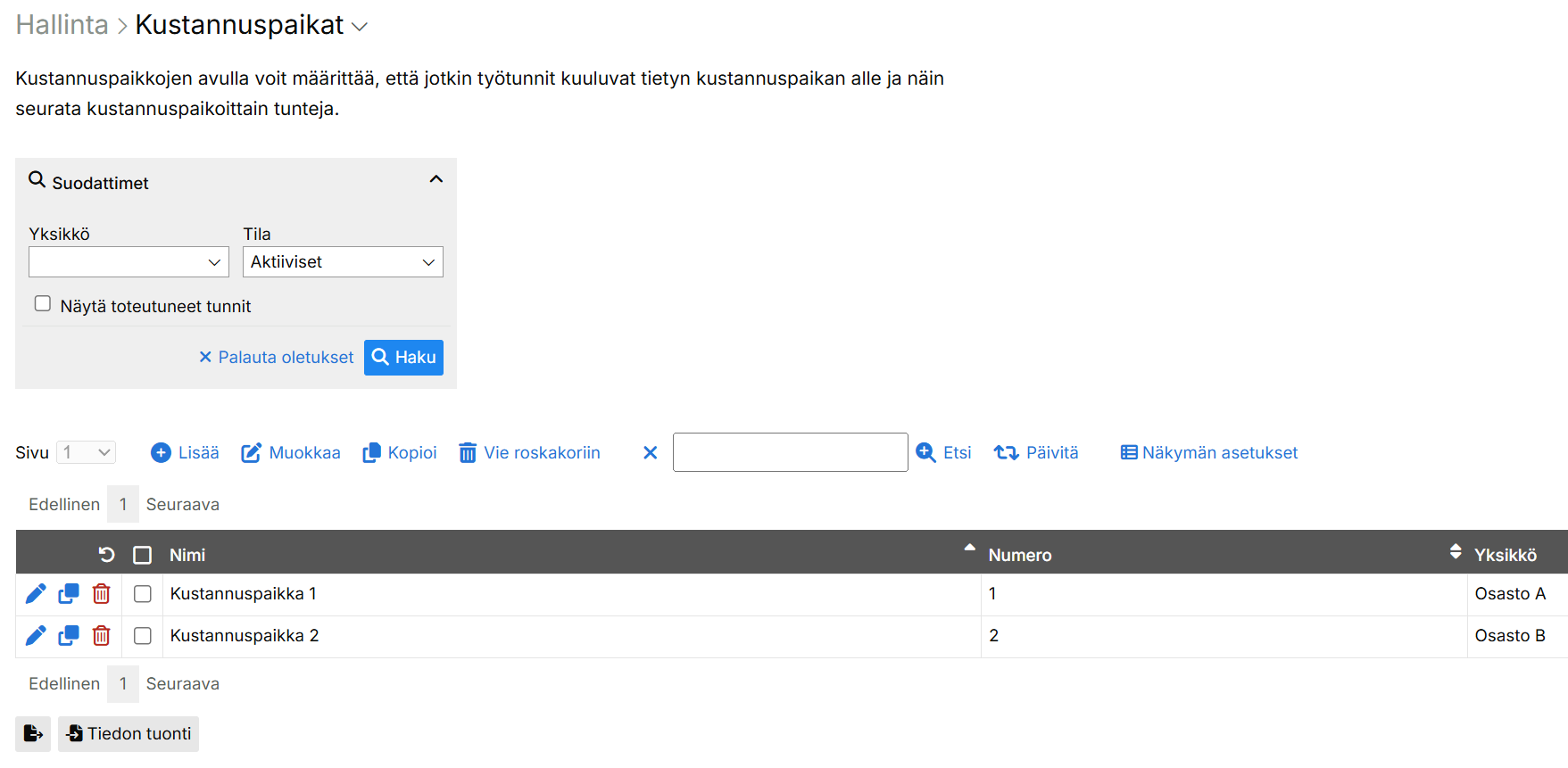Collapse the Suodattimet filter panel
This screenshot has width=1568, height=768.
click(436, 180)
